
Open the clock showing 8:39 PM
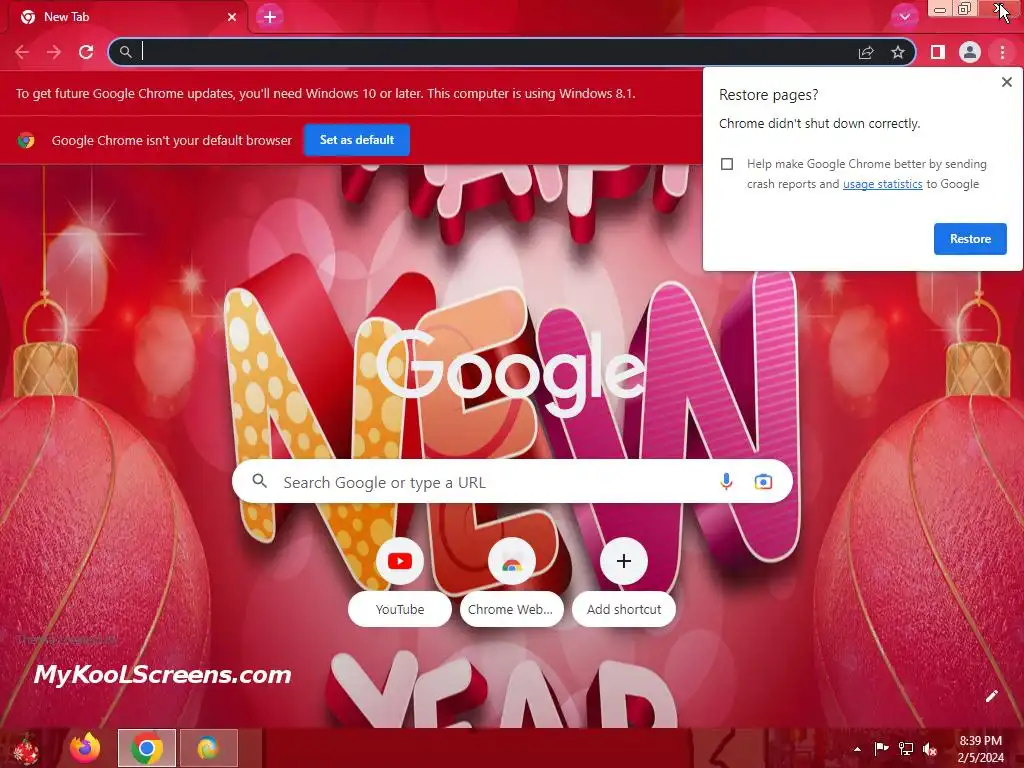coord(980,749)
